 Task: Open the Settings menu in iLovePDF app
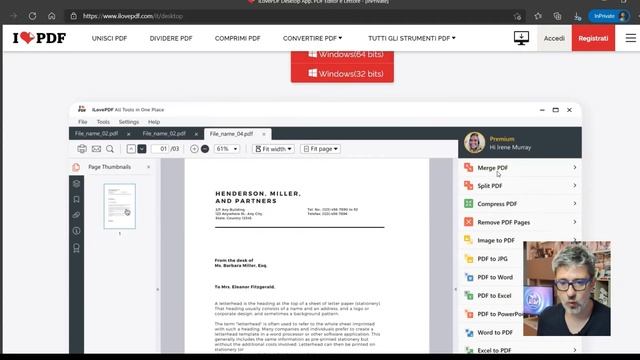pos(129,122)
